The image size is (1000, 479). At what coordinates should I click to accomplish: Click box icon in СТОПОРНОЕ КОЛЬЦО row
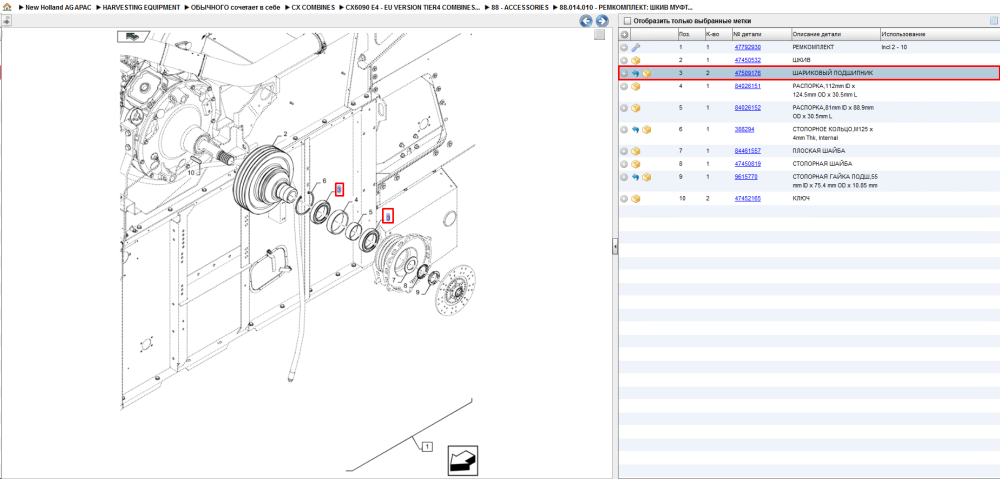[647, 129]
